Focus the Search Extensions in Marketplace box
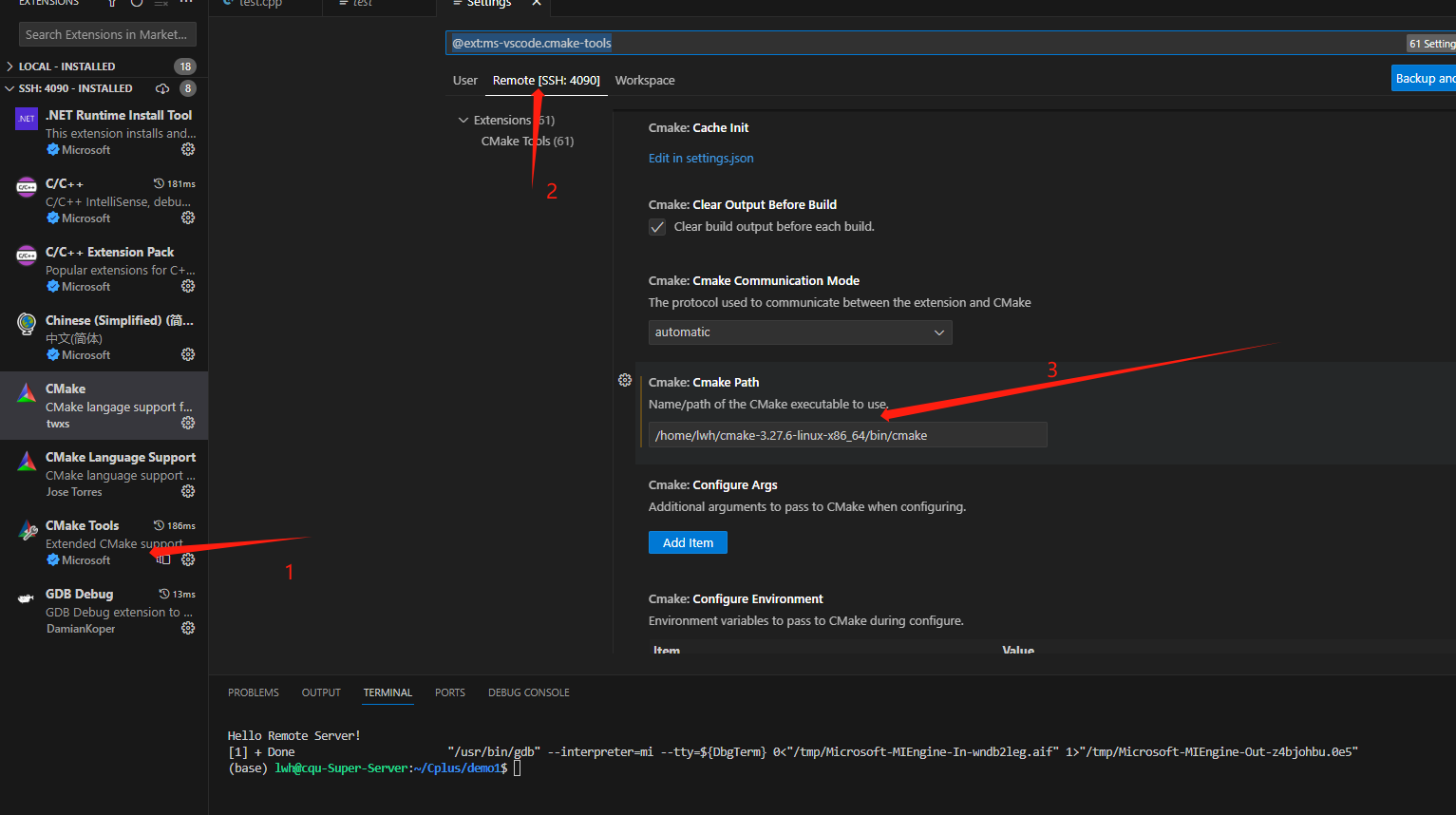 pyautogui.click(x=107, y=34)
